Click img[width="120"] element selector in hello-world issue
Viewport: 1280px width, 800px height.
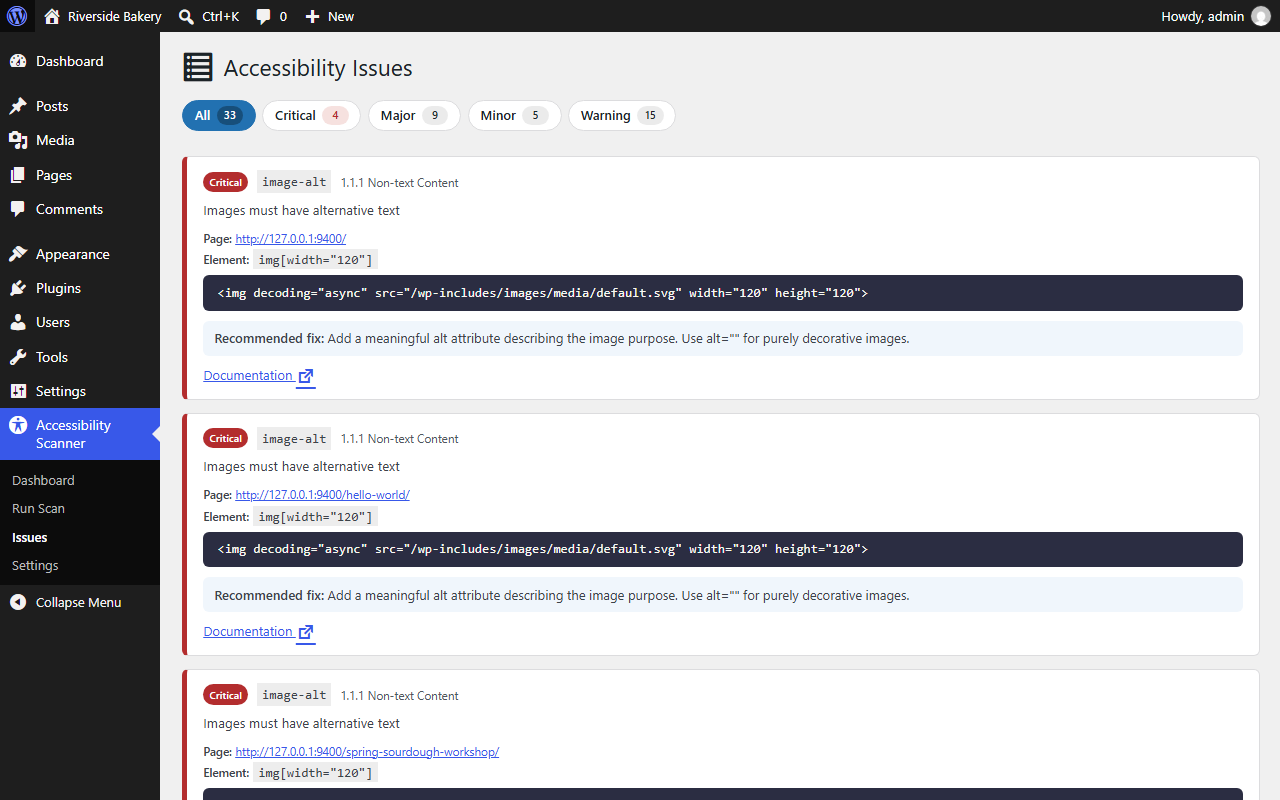coord(315,517)
